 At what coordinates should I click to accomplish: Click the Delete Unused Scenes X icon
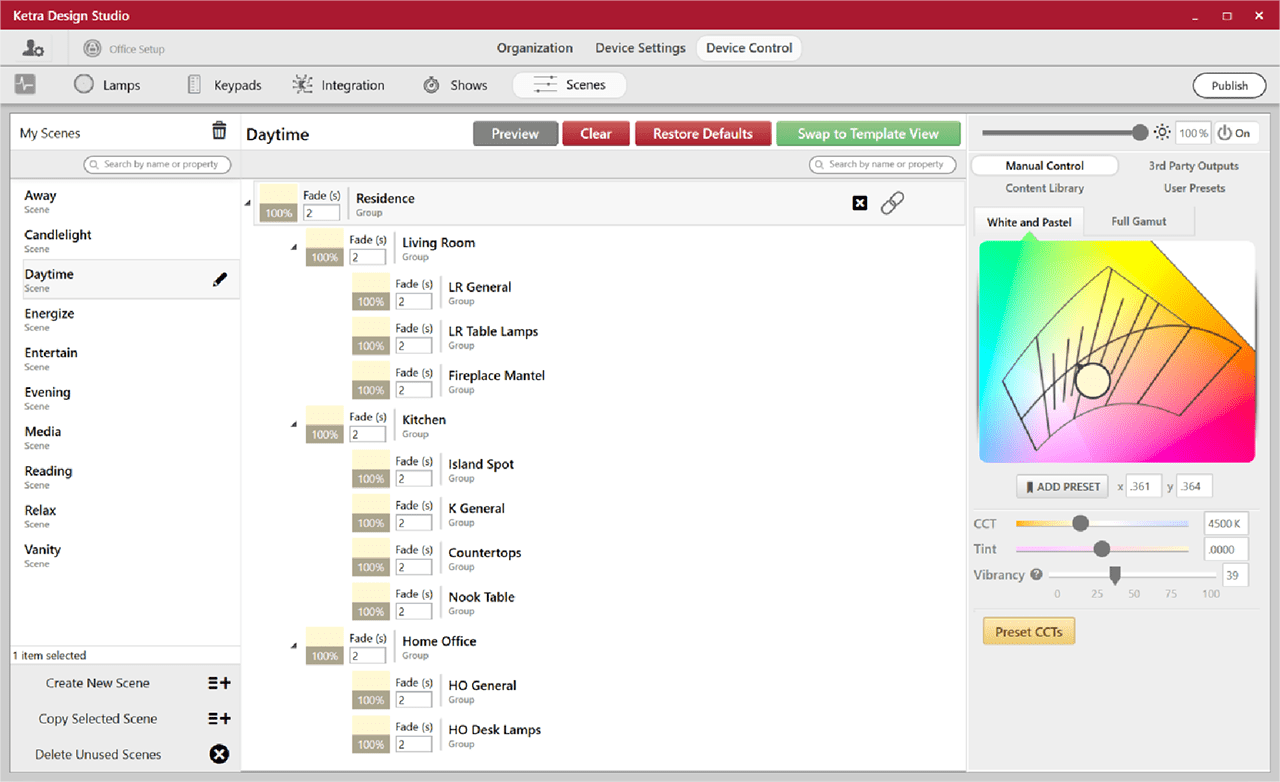pos(219,754)
